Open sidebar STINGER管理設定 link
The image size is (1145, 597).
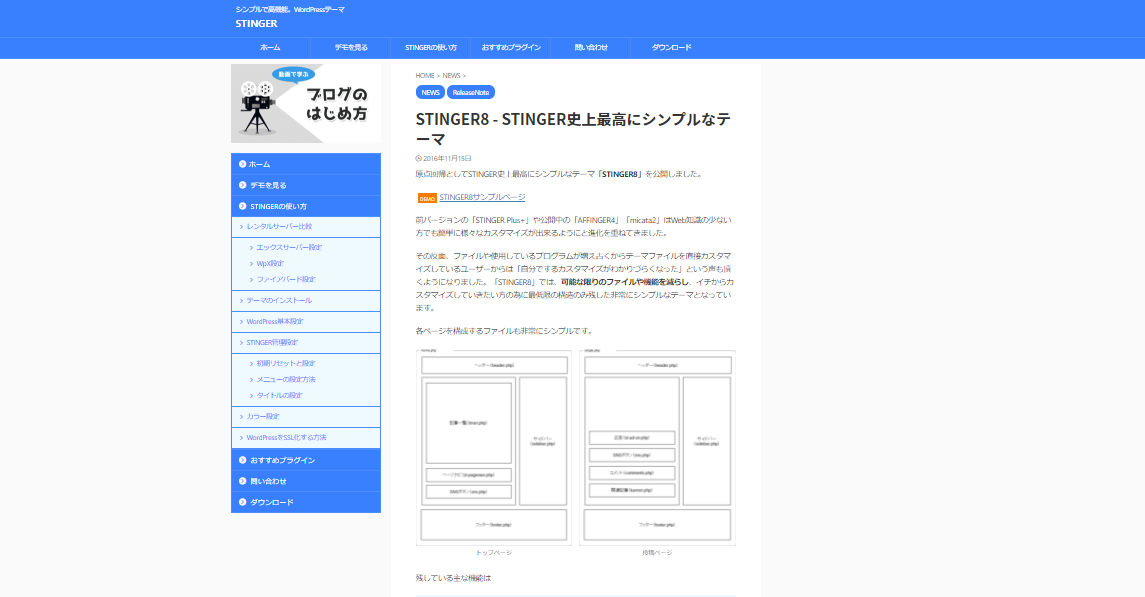click(272, 343)
